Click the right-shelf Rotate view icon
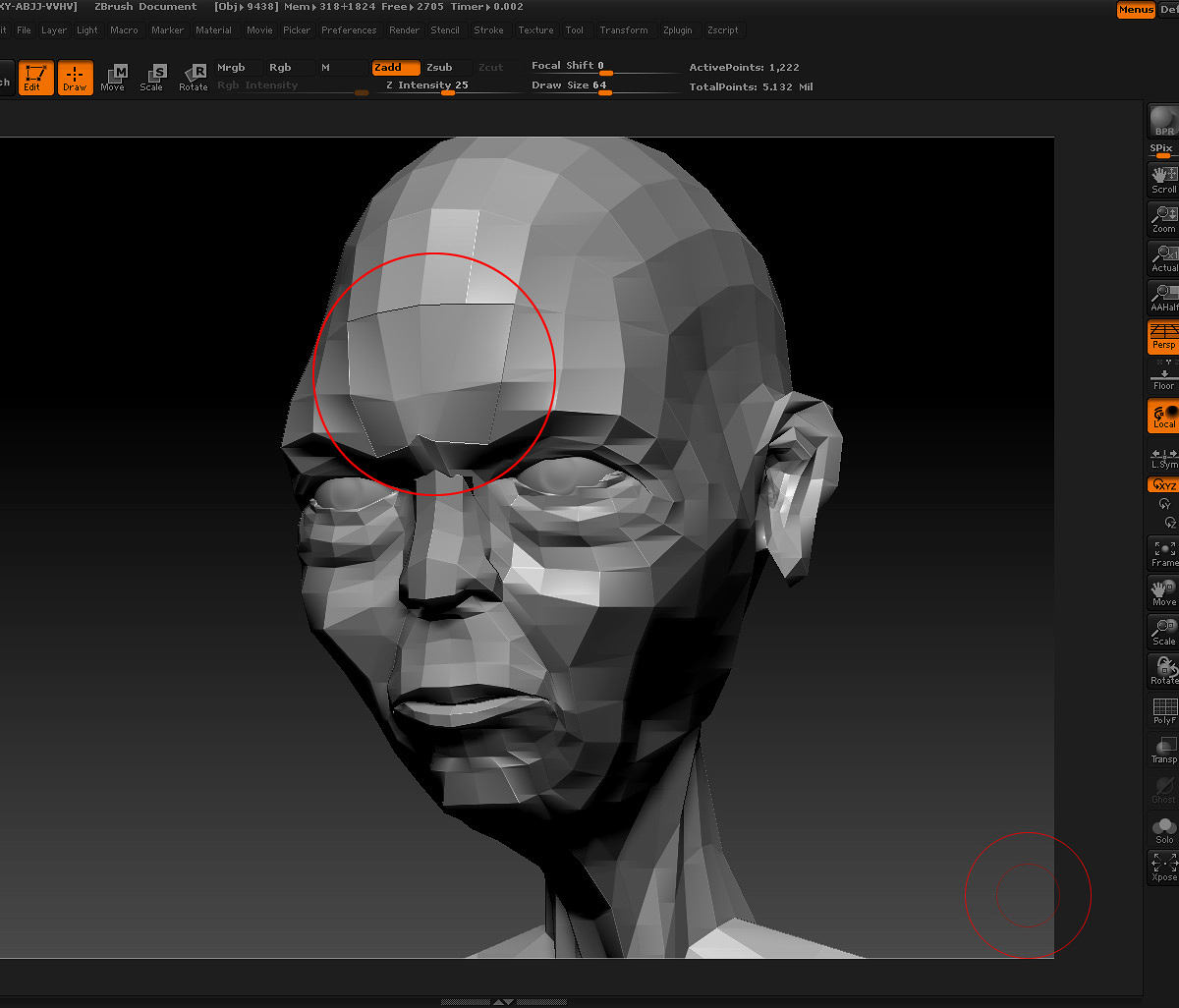 pyautogui.click(x=1164, y=671)
